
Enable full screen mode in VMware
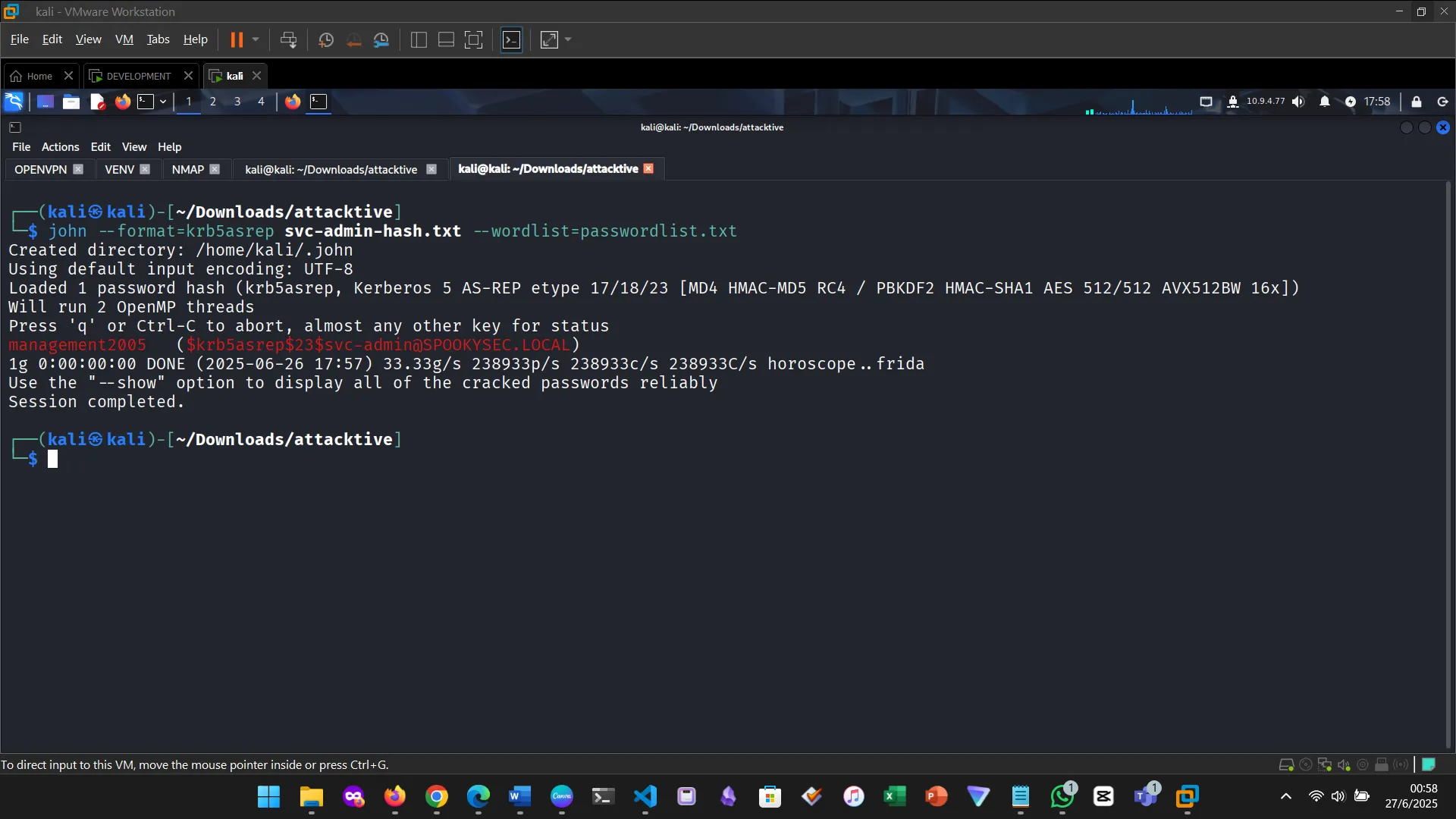tap(549, 39)
